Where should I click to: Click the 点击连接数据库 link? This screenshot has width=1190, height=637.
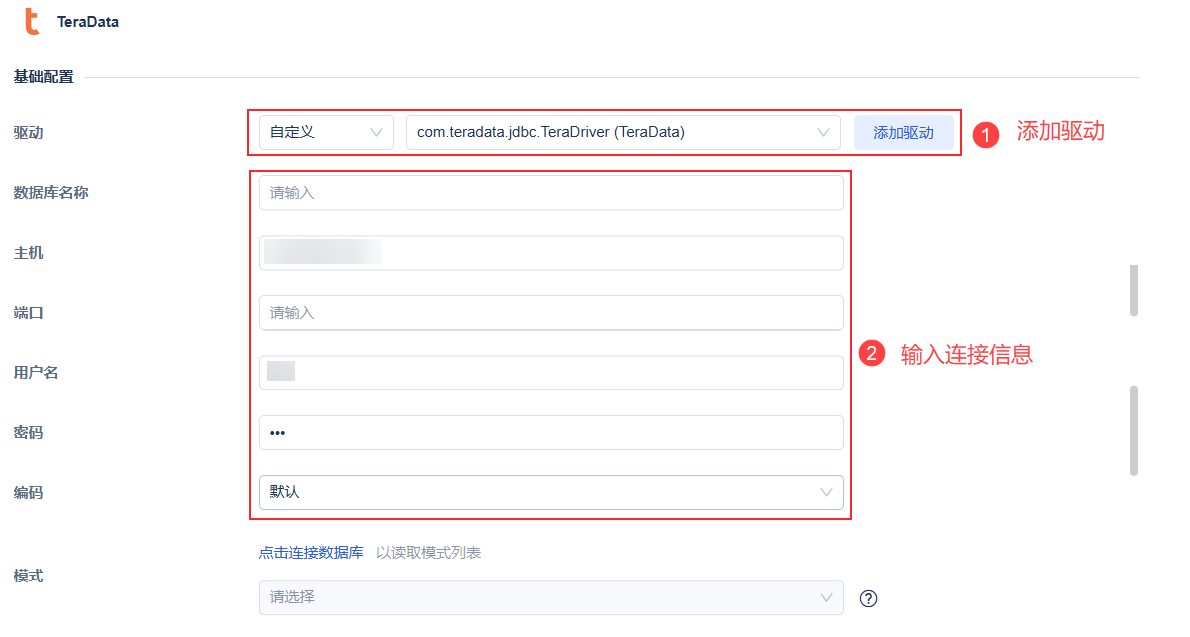click(x=311, y=553)
